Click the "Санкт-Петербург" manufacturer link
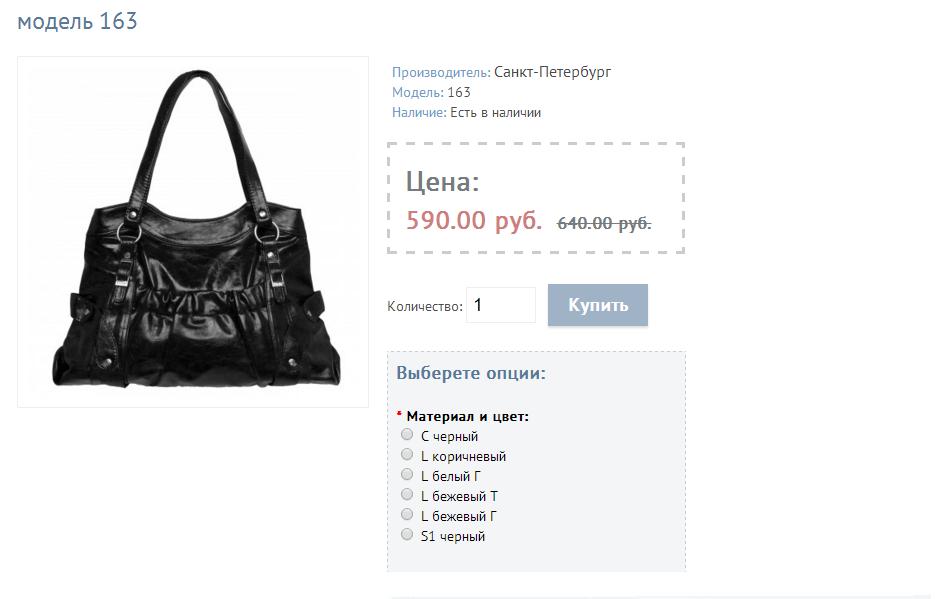942x599 pixels. 552,72
